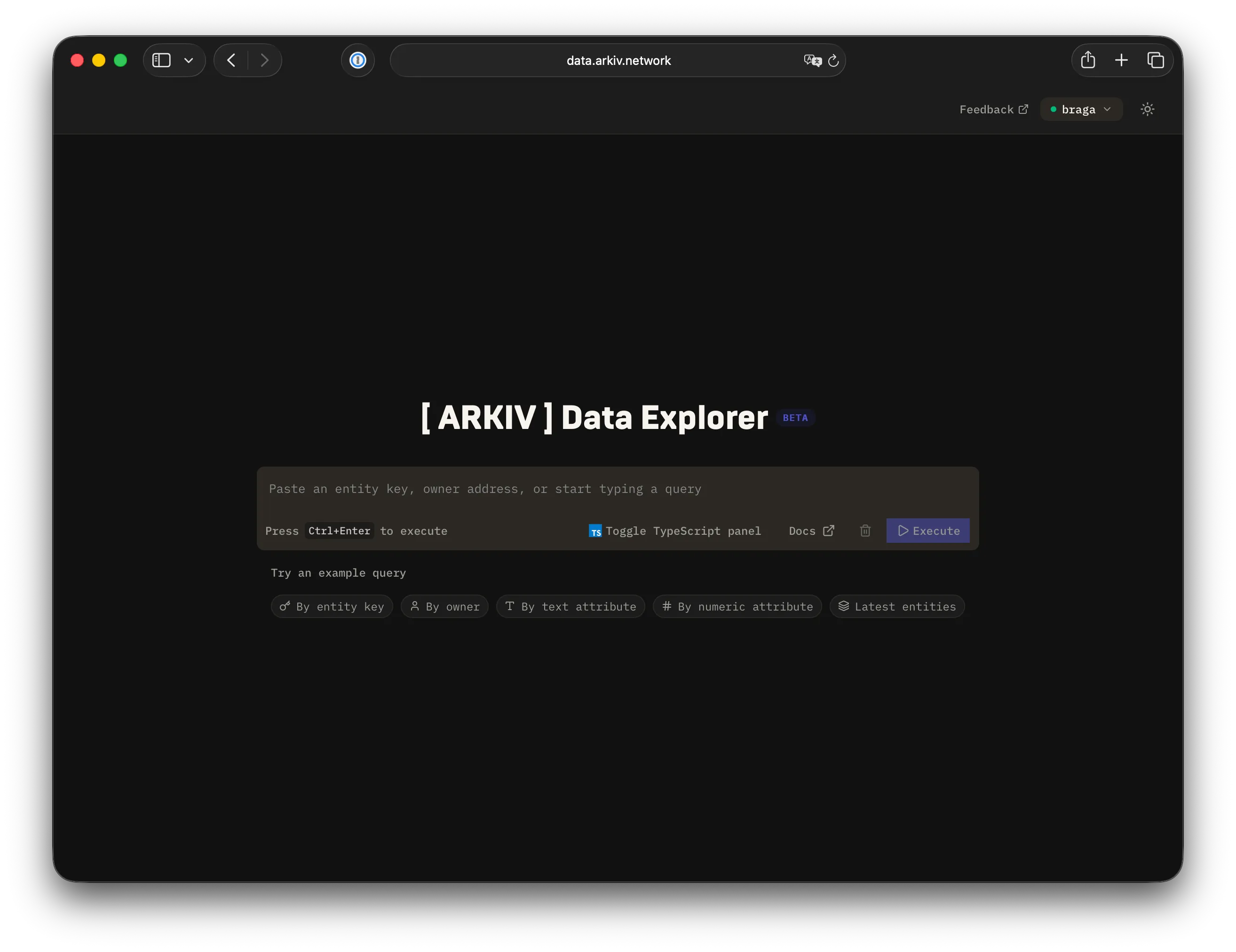
Task: Try the By entity key example
Action: pyautogui.click(x=332, y=606)
